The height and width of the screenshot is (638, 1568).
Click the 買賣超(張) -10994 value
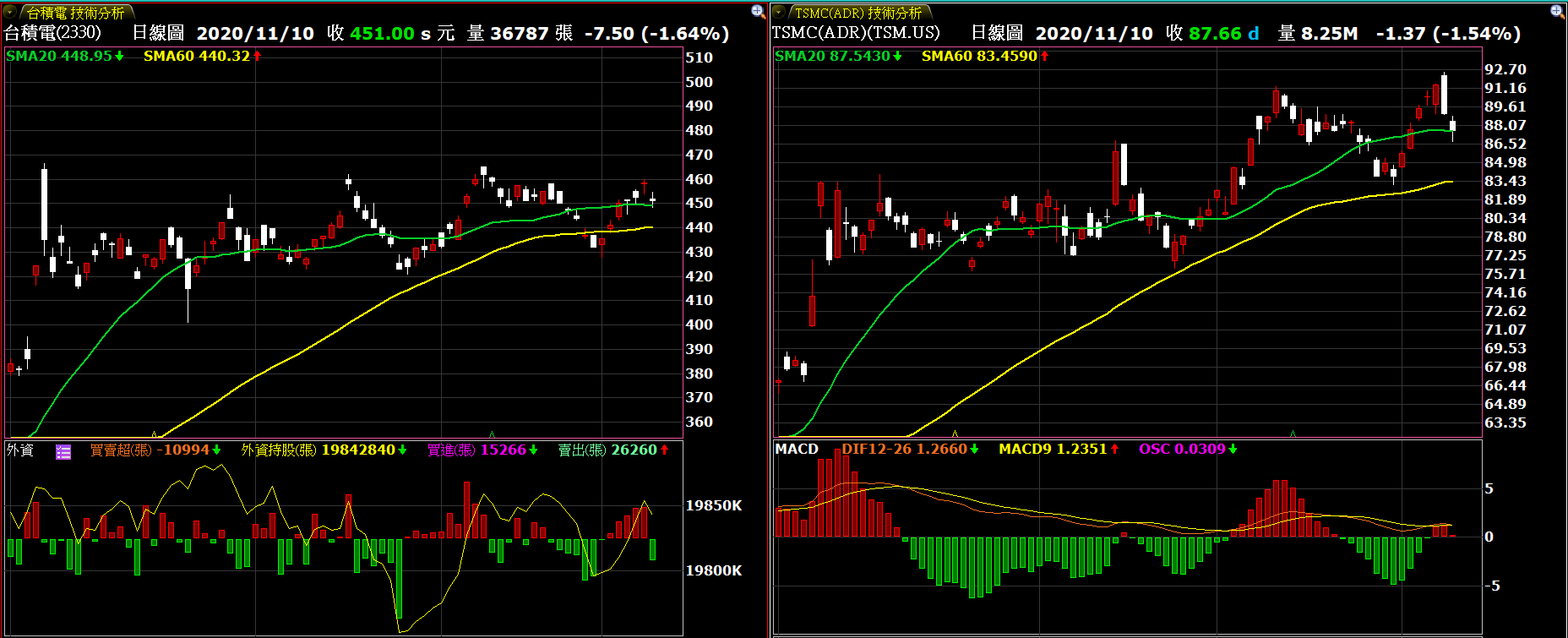click(x=155, y=450)
